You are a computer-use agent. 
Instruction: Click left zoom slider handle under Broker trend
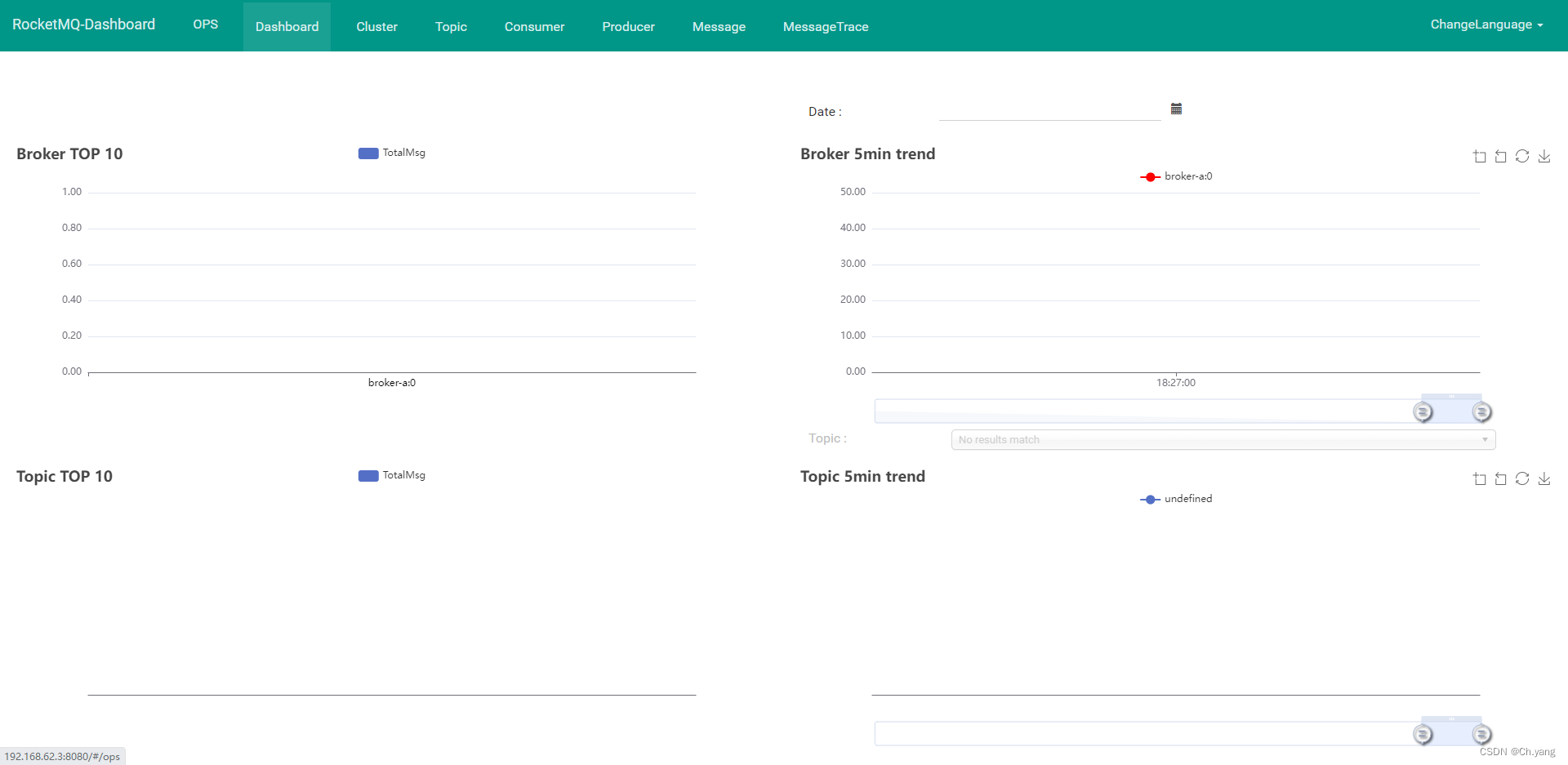(1423, 411)
